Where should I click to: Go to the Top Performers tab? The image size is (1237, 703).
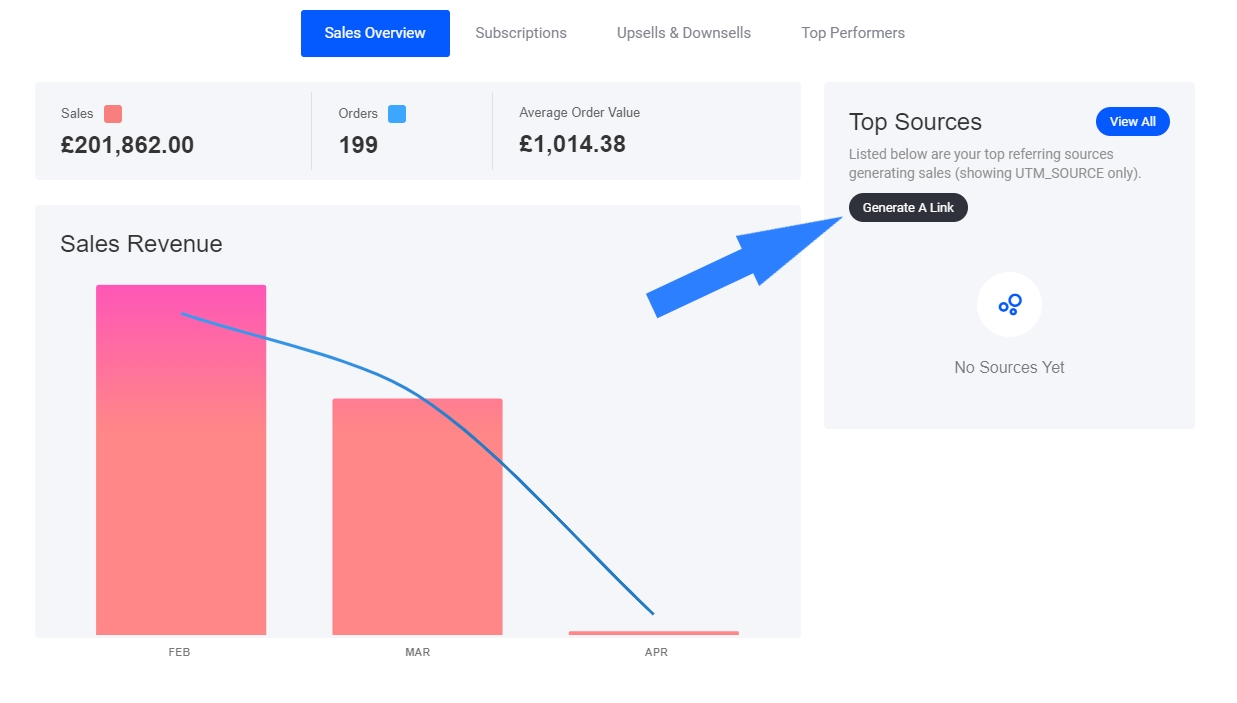853,33
